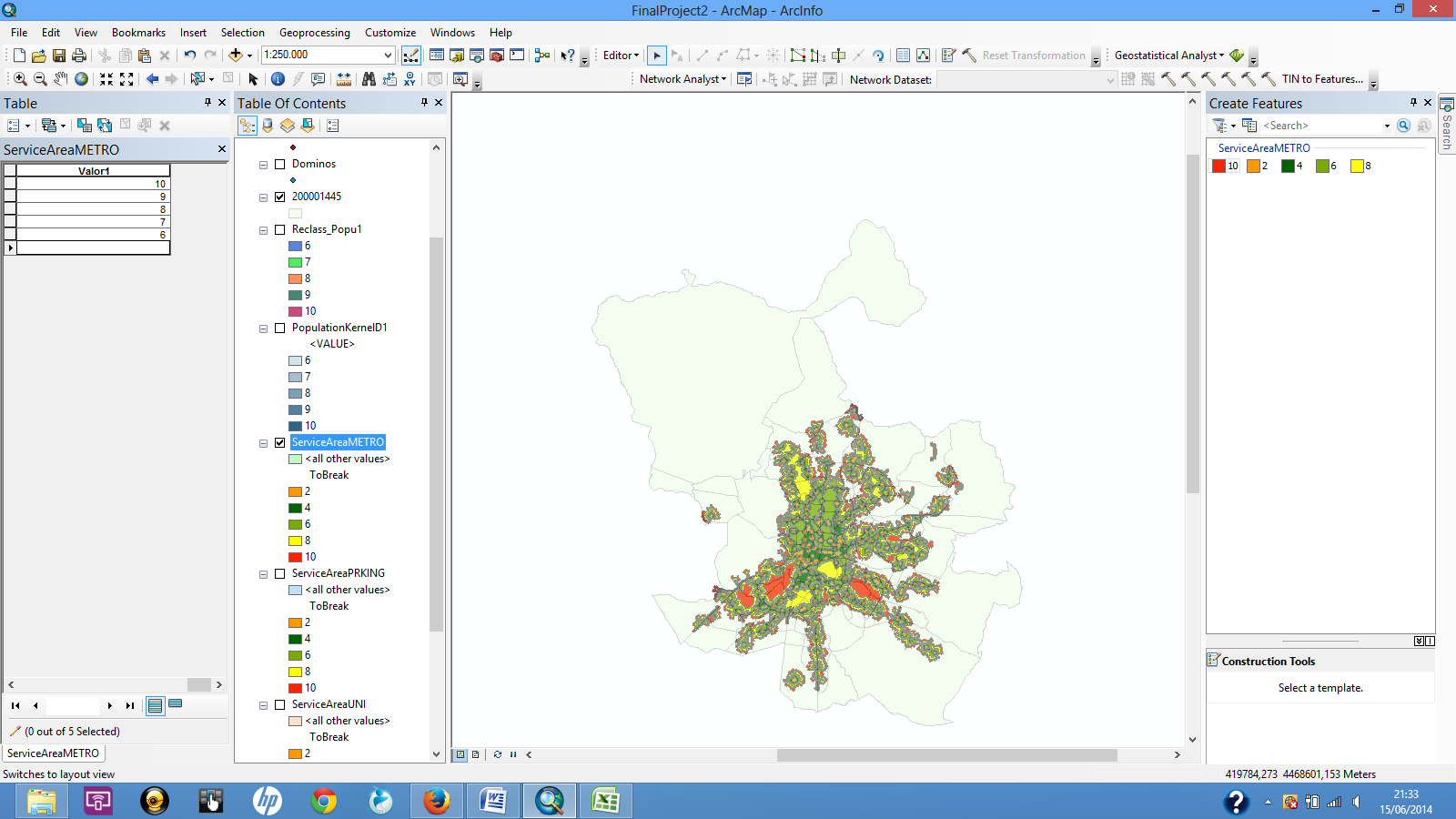
Task: Activate the Pan hand tool
Action: point(60,79)
